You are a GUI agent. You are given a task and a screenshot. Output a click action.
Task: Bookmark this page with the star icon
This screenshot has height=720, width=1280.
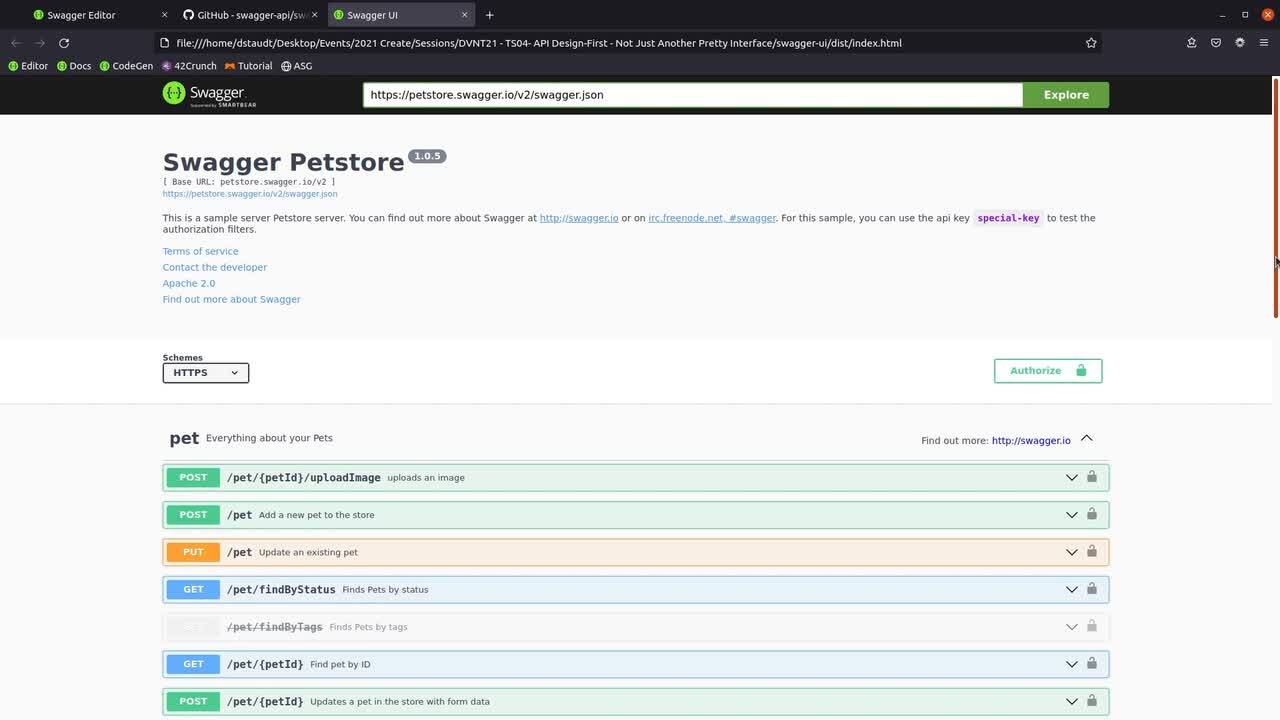coord(1091,43)
